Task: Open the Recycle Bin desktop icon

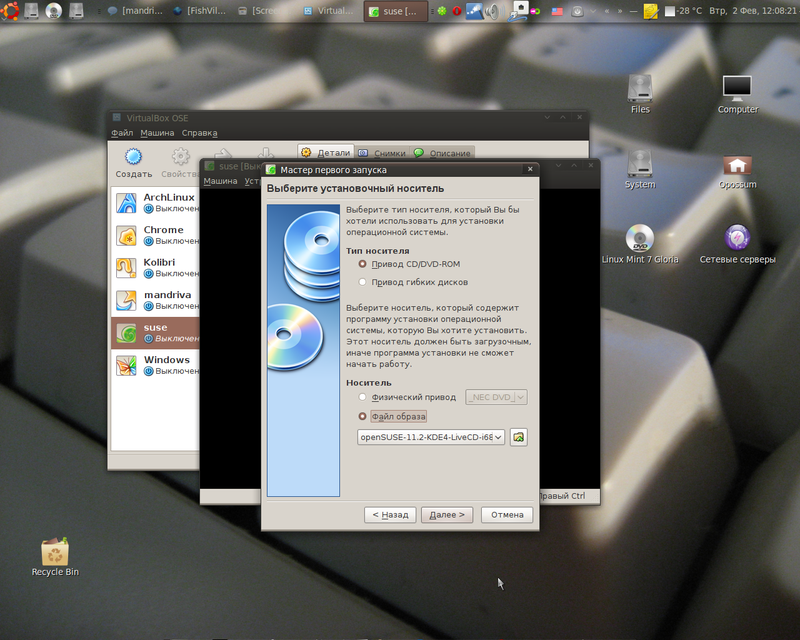Action: (x=55, y=555)
